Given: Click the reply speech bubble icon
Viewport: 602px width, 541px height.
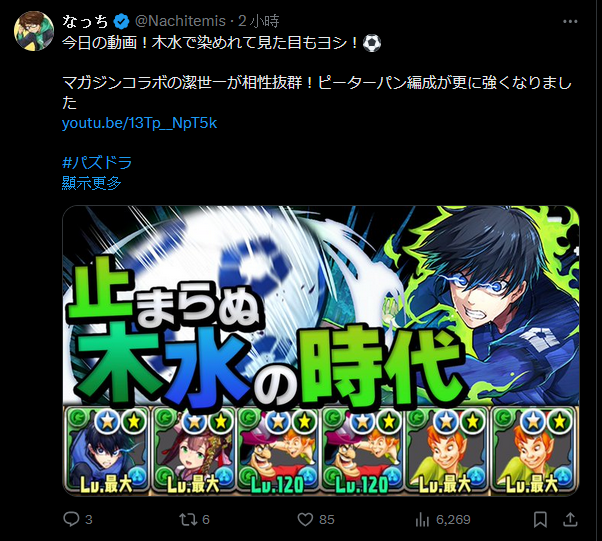Looking at the screenshot, I should click(x=71, y=519).
